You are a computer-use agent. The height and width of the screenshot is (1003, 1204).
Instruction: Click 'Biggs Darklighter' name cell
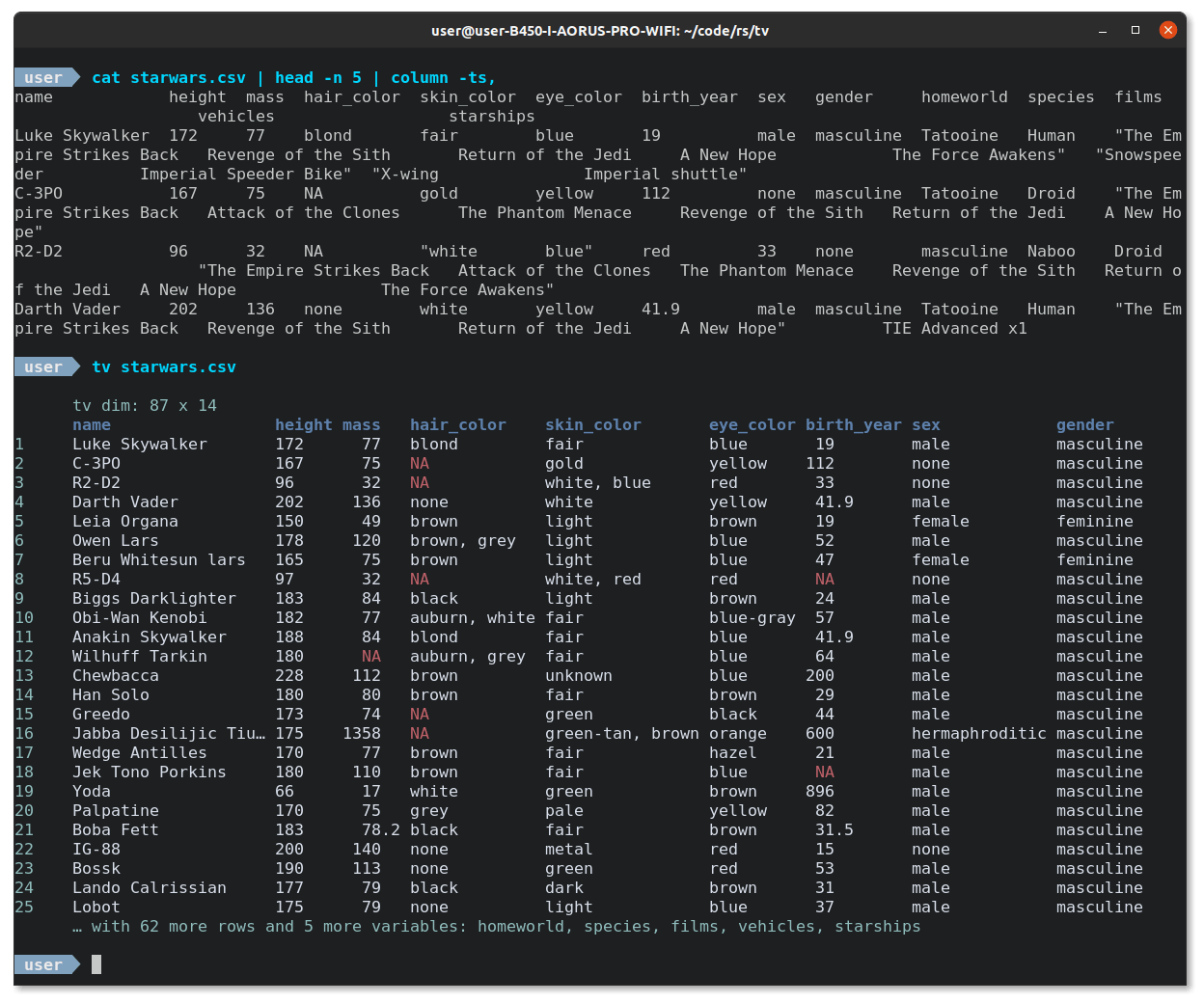coord(154,599)
